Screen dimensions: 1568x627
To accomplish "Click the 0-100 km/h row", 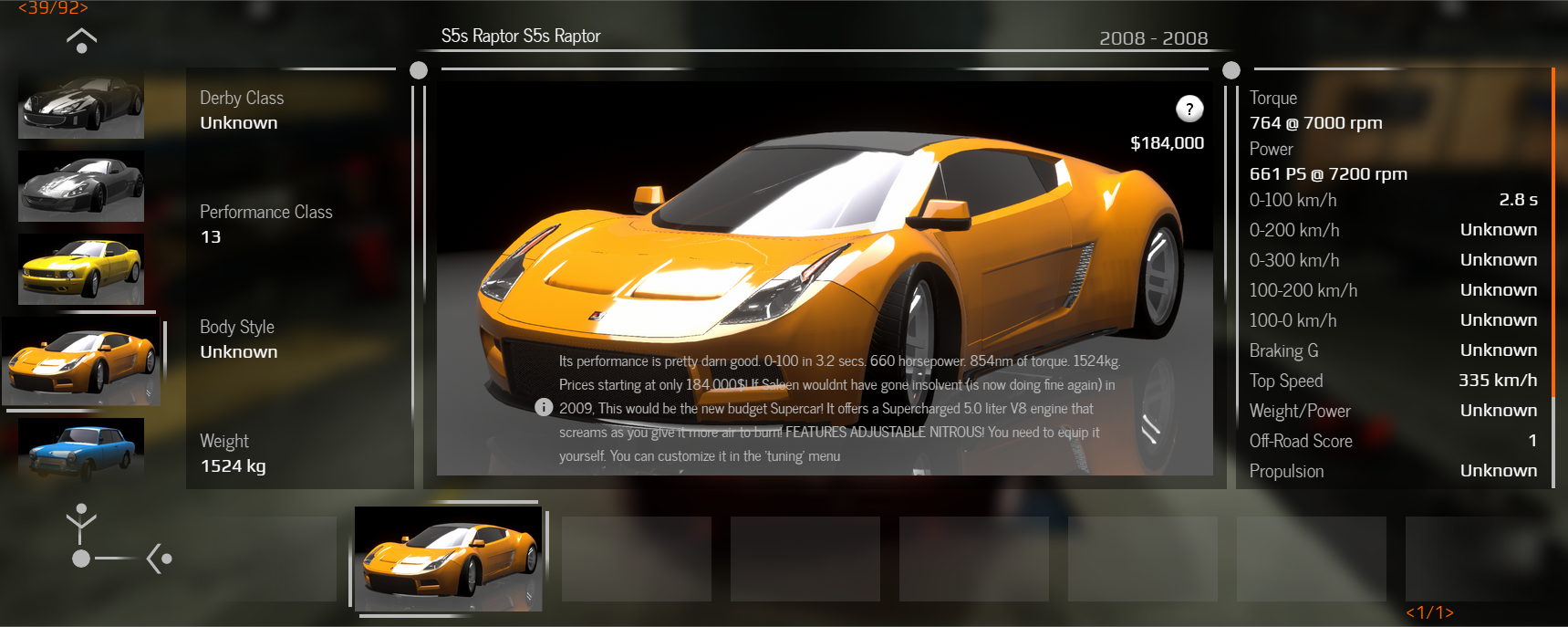I will pyautogui.click(x=1393, y=199).
